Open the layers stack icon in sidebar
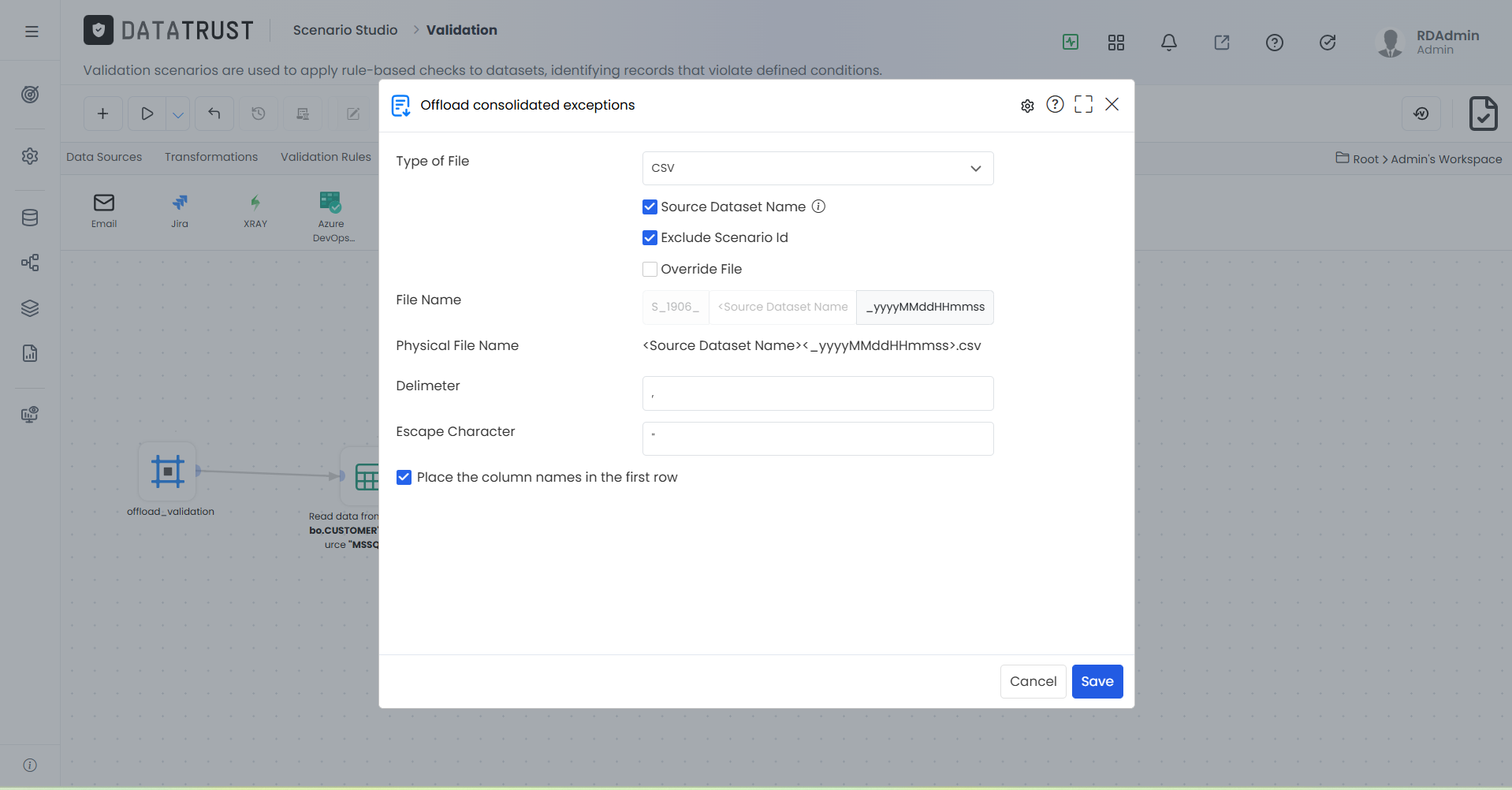 (x=30, y=308)
